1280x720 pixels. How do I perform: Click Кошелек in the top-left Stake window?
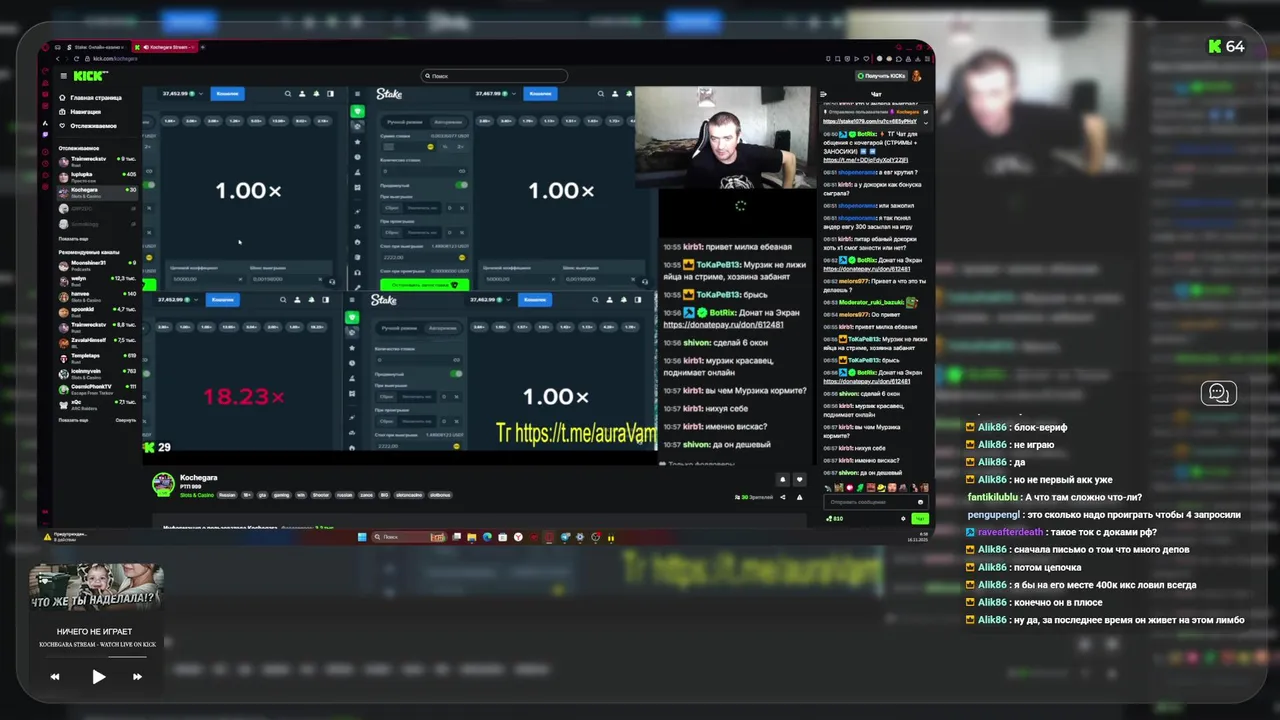tap(227, 94)
